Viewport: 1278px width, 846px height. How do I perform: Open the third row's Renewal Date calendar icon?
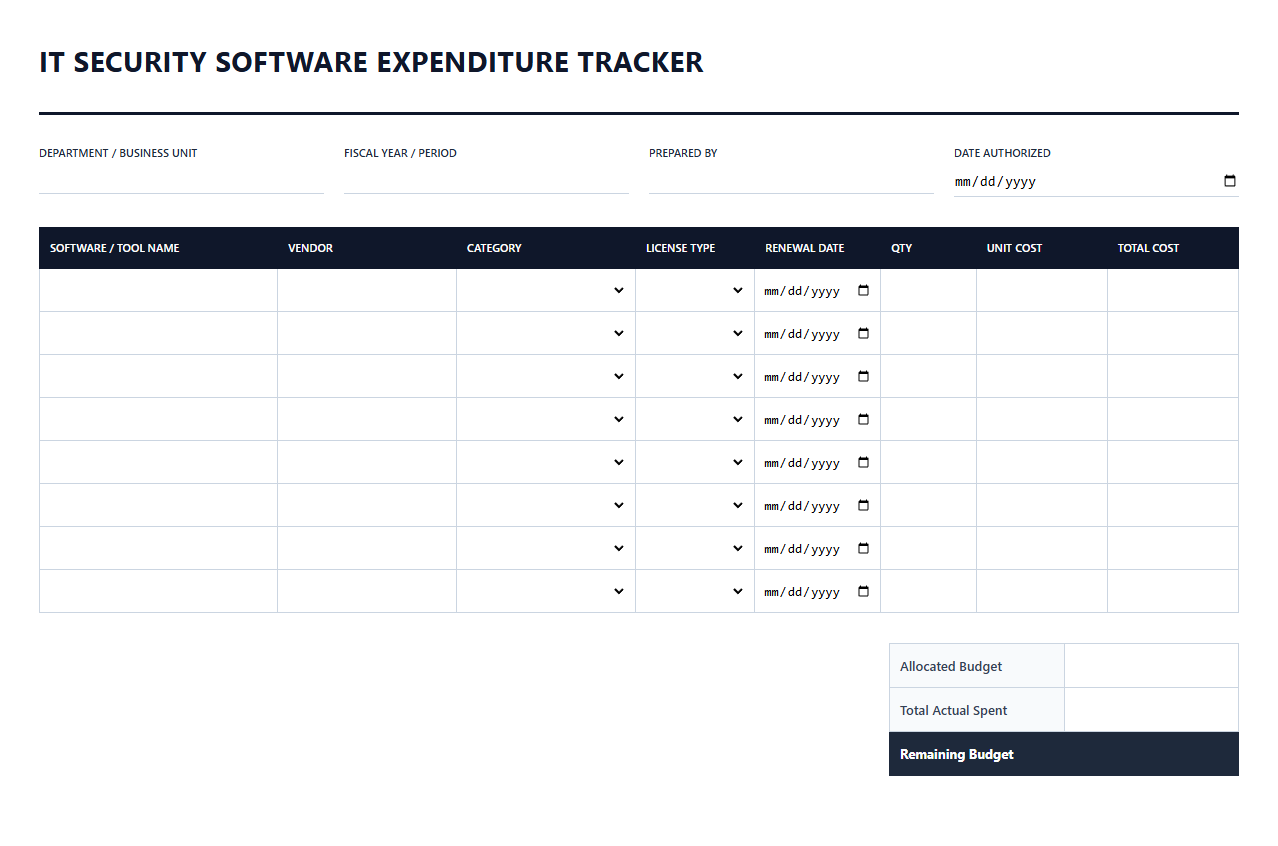(x=864, y=376)
